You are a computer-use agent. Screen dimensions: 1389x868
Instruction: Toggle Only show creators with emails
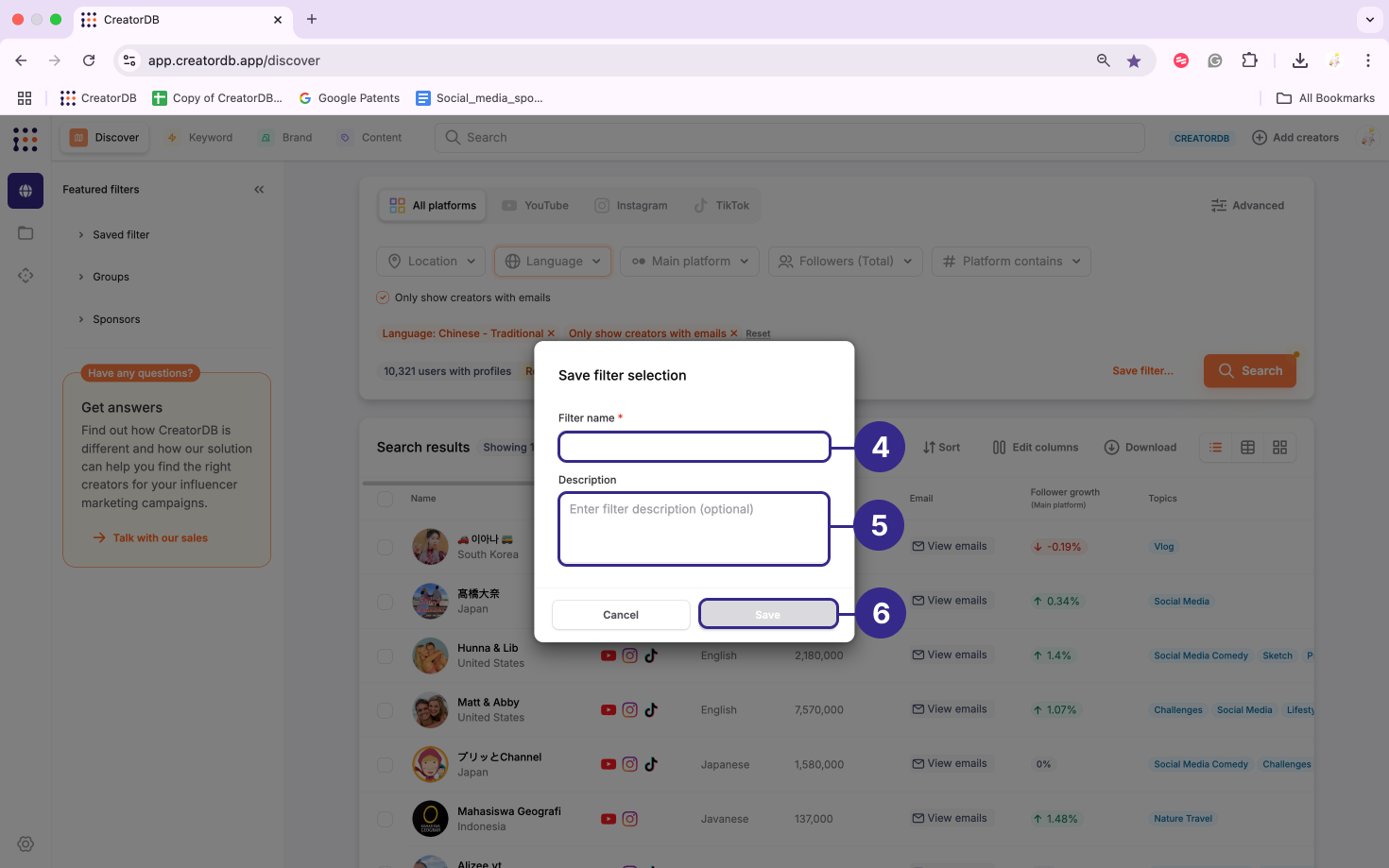click(x=383, y=298)
